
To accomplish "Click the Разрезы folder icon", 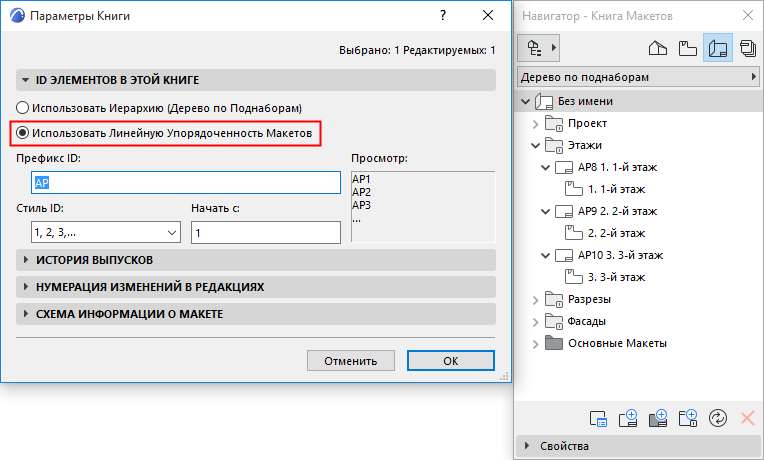I will pos(554,300).
